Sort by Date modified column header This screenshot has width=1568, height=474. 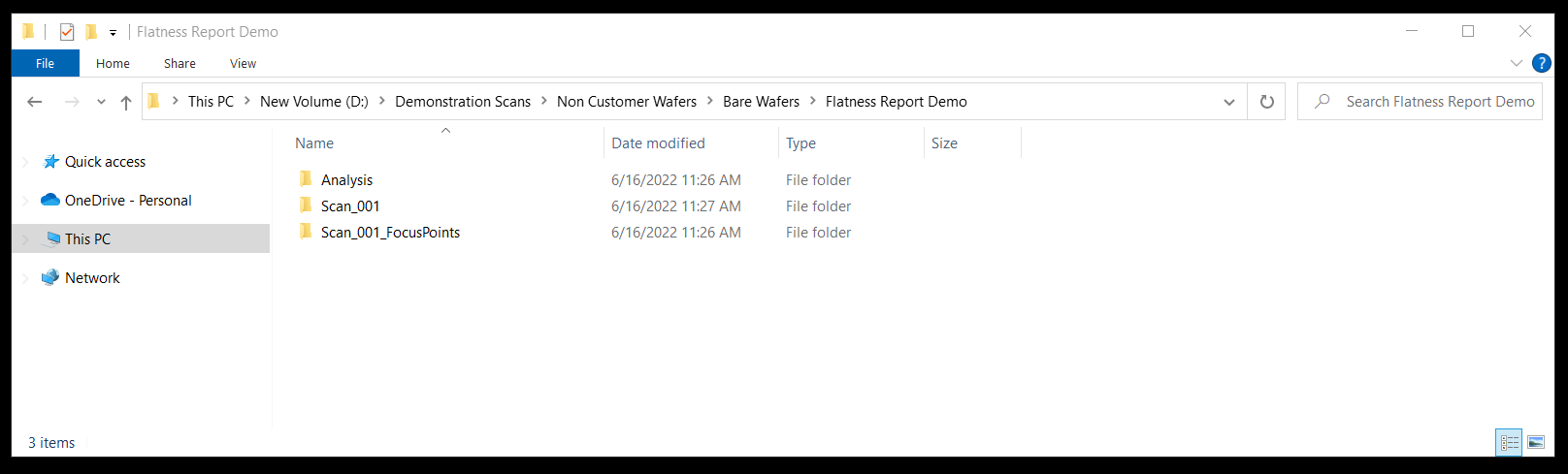coord(658,143)
